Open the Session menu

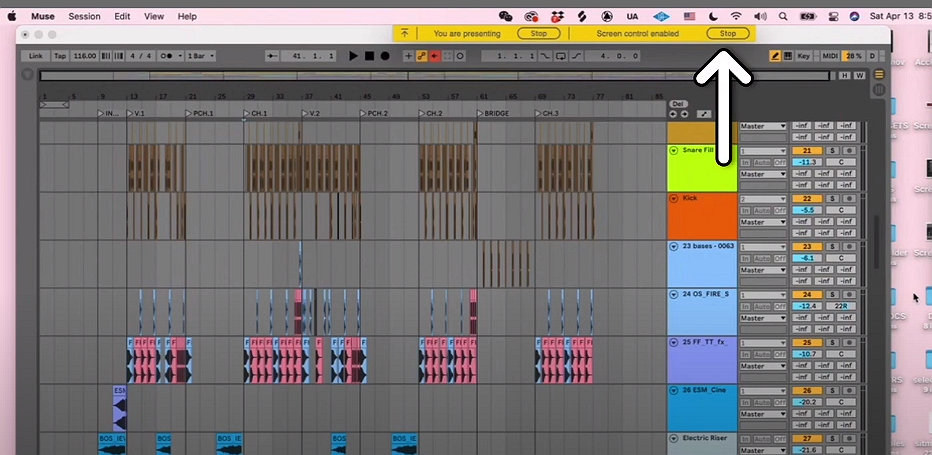pyautogui.click(x=84, y=17)
